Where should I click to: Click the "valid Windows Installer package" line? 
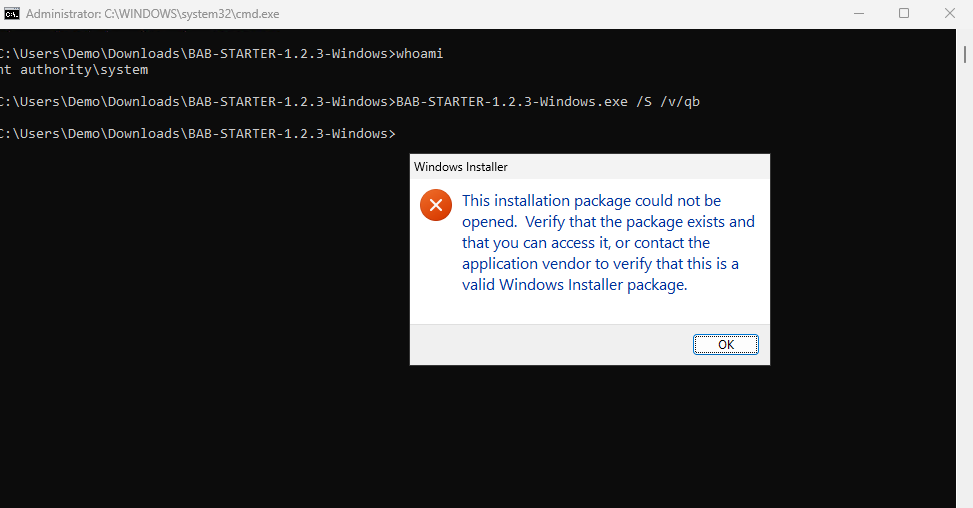pyautogui.click(x=574, y=284)
